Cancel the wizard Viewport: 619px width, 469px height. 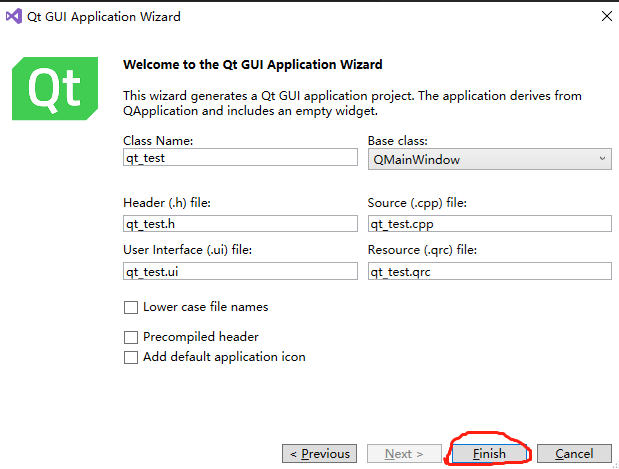574,454
